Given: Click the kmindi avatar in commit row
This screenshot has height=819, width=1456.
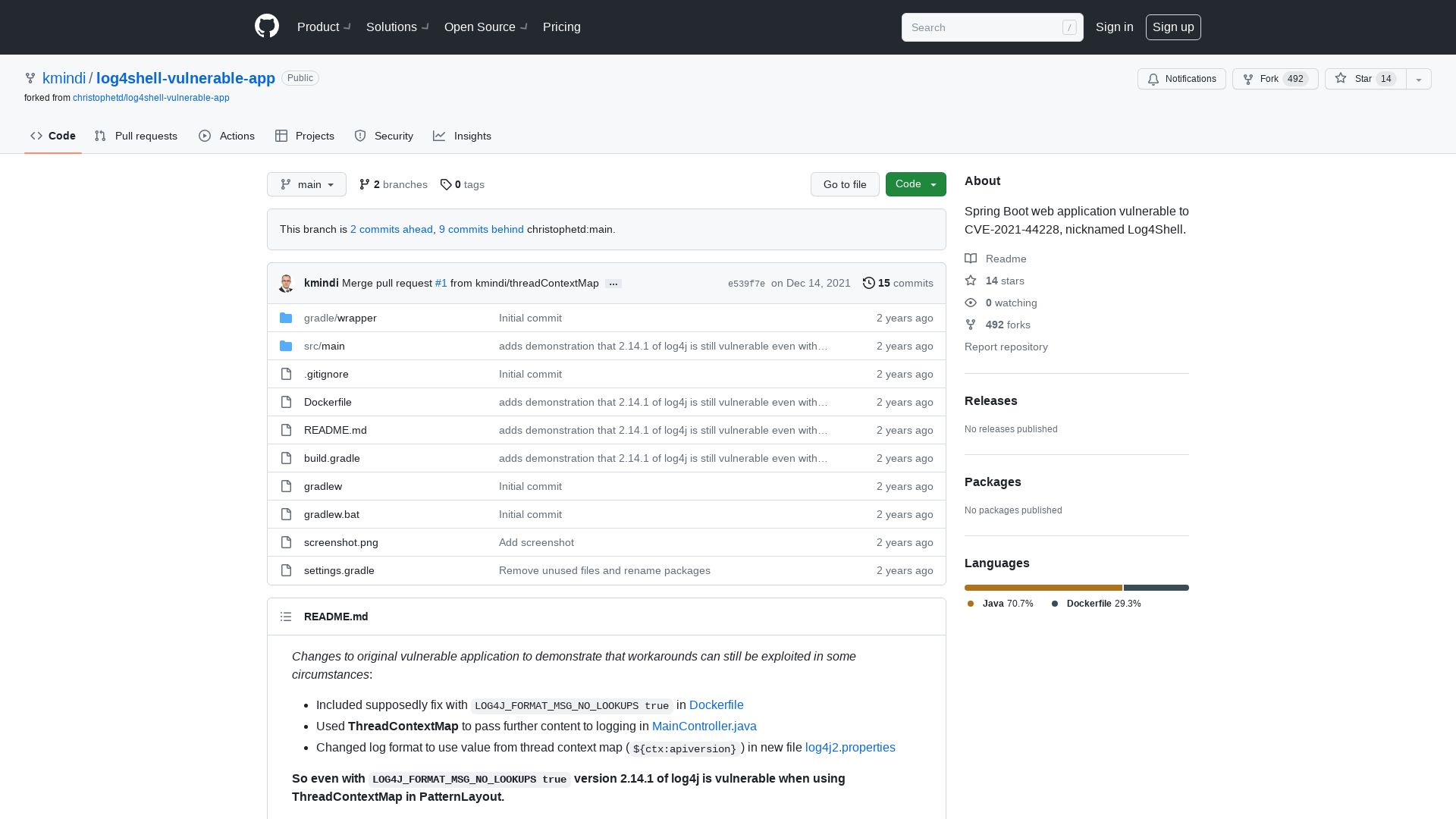Looking at the screenshot, I should tap(286, 284).
